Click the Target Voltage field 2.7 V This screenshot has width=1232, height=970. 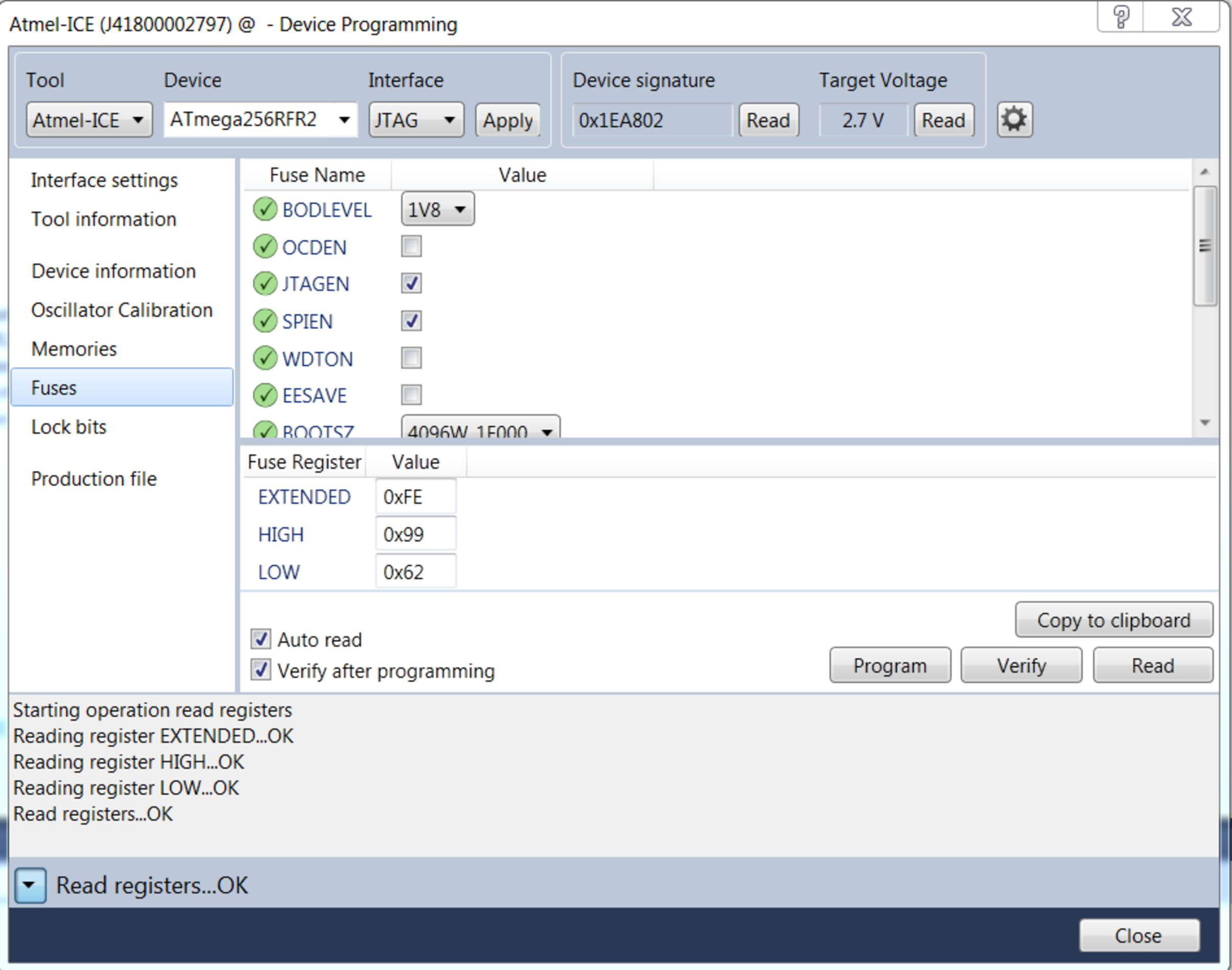pyautogui.click(x=864, y=121)
